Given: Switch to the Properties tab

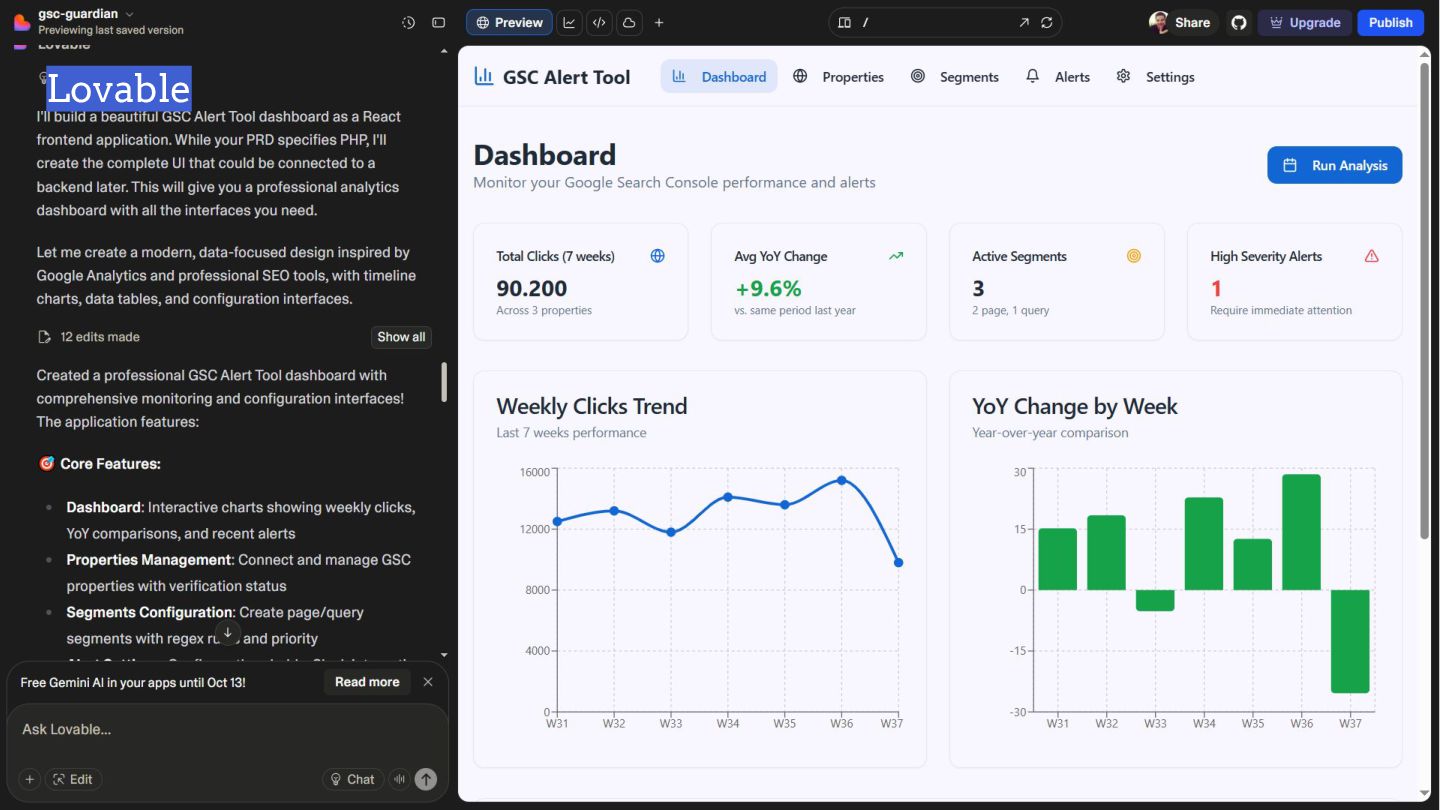Looking at the screenshot, I should (838, 77).
